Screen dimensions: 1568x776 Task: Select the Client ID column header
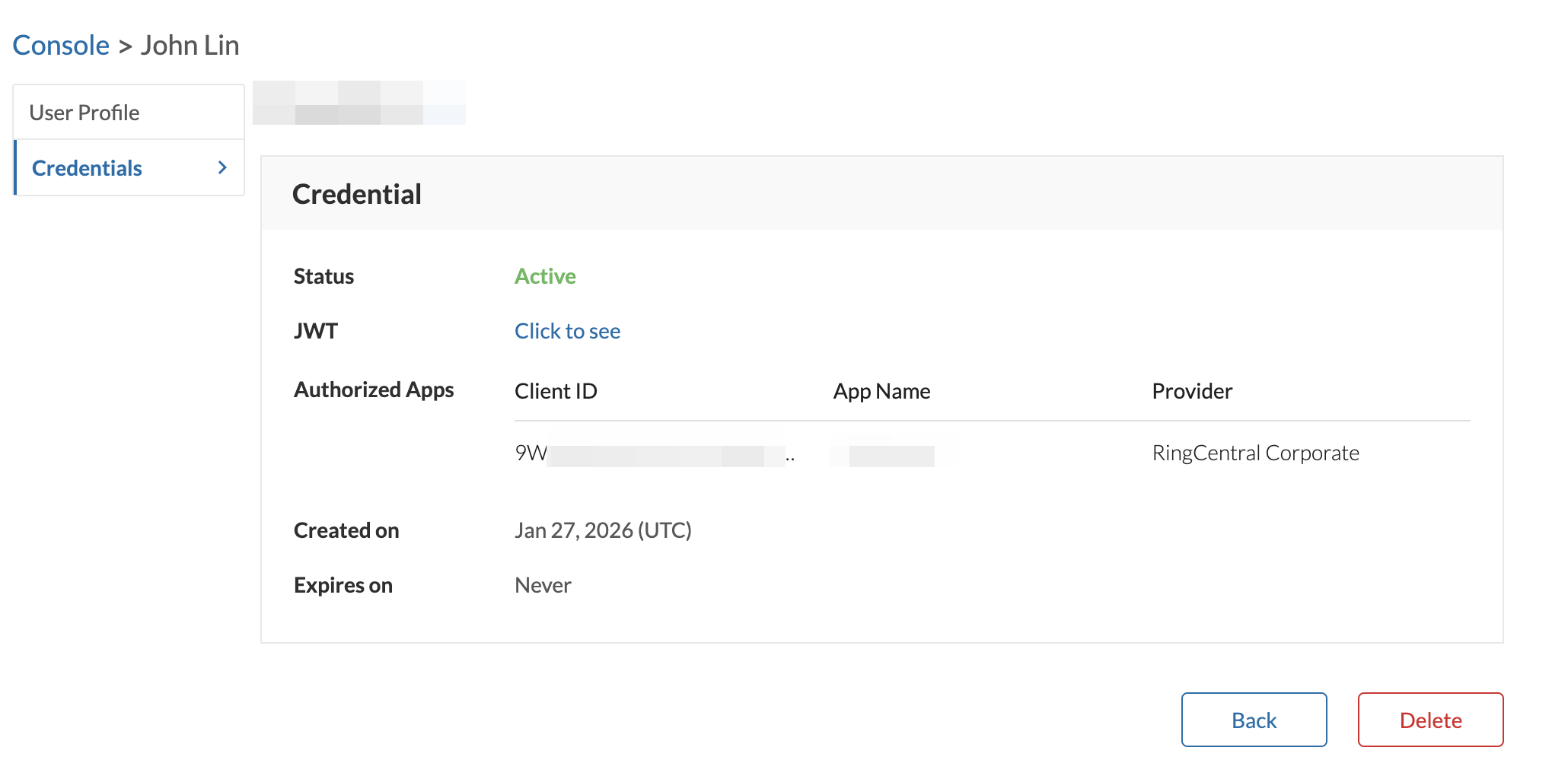(556, 390)
